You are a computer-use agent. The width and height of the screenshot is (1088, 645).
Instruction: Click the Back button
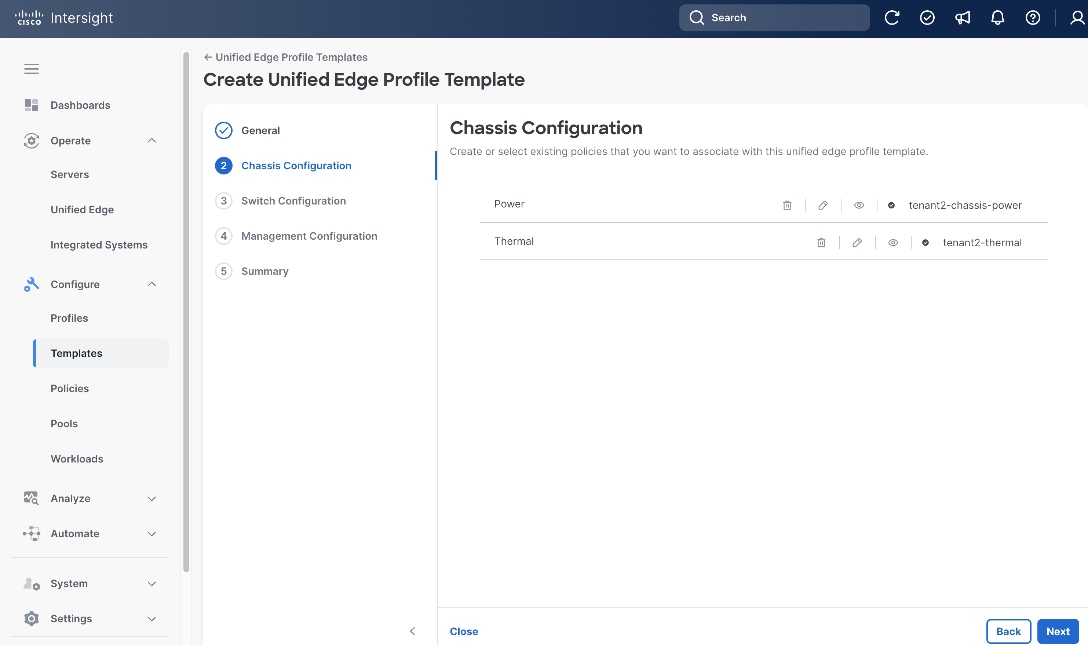pyautogui.click(x=1008, y=631)
